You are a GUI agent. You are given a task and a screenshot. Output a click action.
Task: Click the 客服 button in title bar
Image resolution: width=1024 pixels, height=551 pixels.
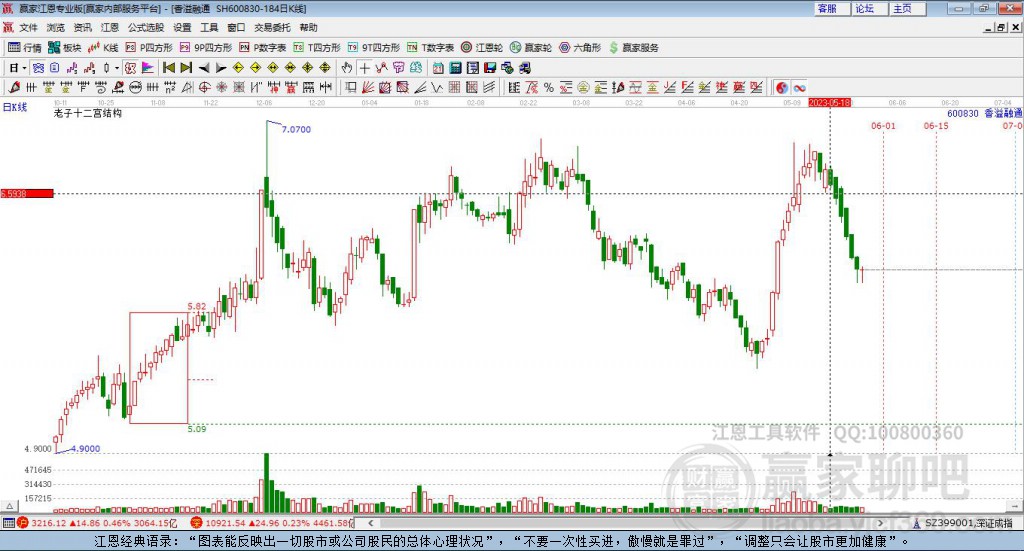[x=831, y=8]
